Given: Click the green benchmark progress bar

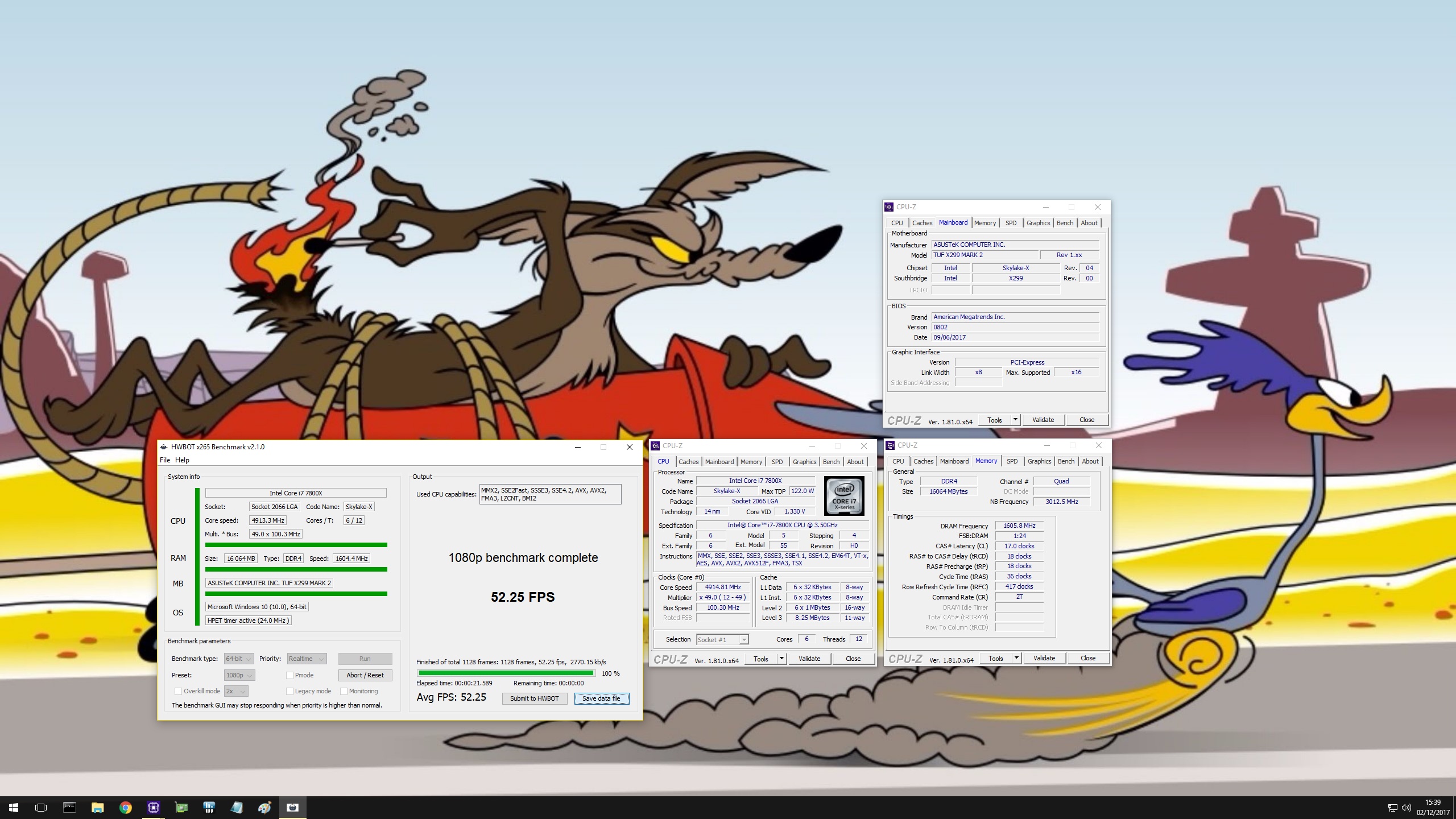Looking at the screenshot, I should (506, 673).
